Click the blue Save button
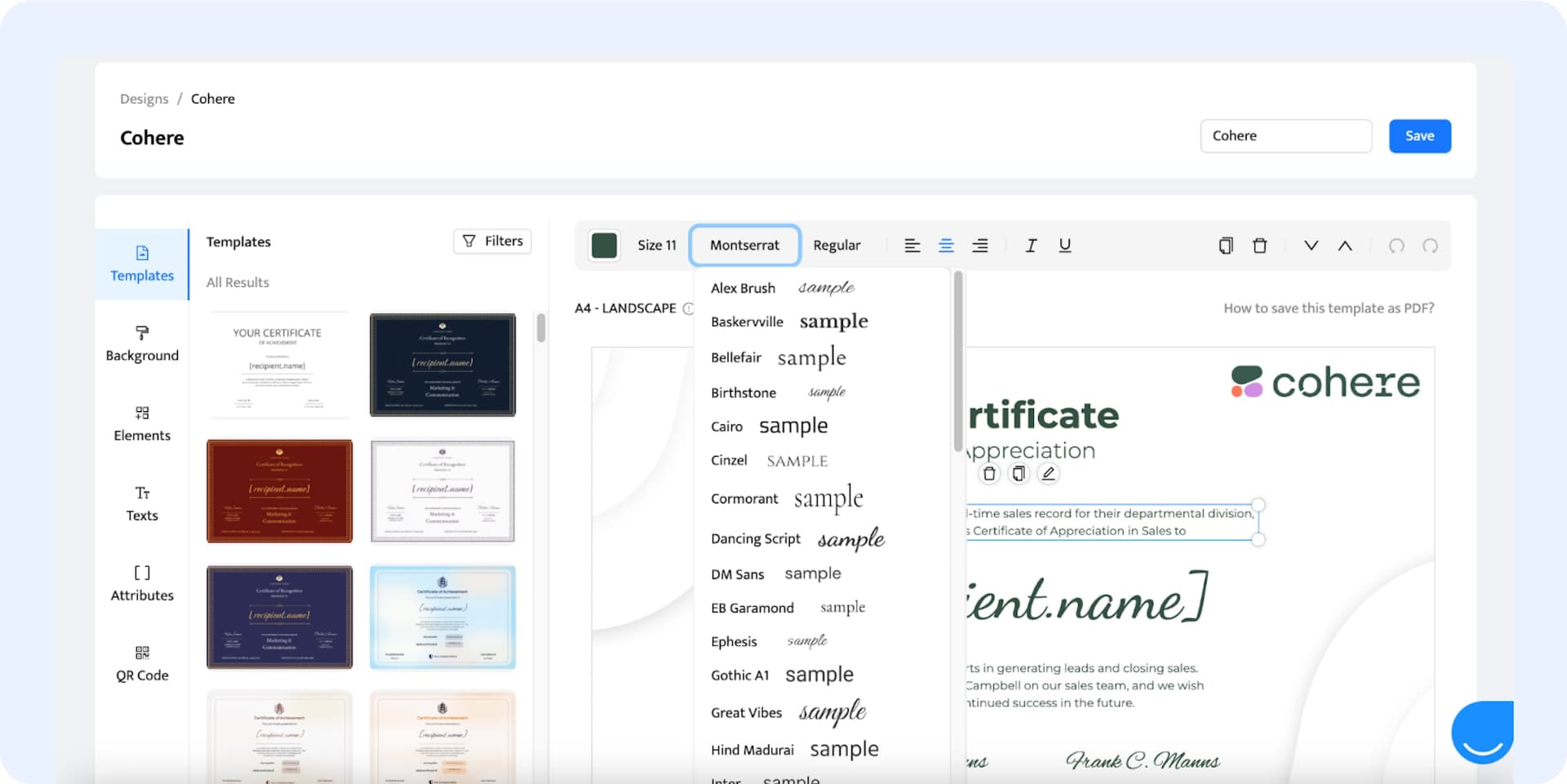The width and height of the screenshot is (1567, 784). [1419, 136]
